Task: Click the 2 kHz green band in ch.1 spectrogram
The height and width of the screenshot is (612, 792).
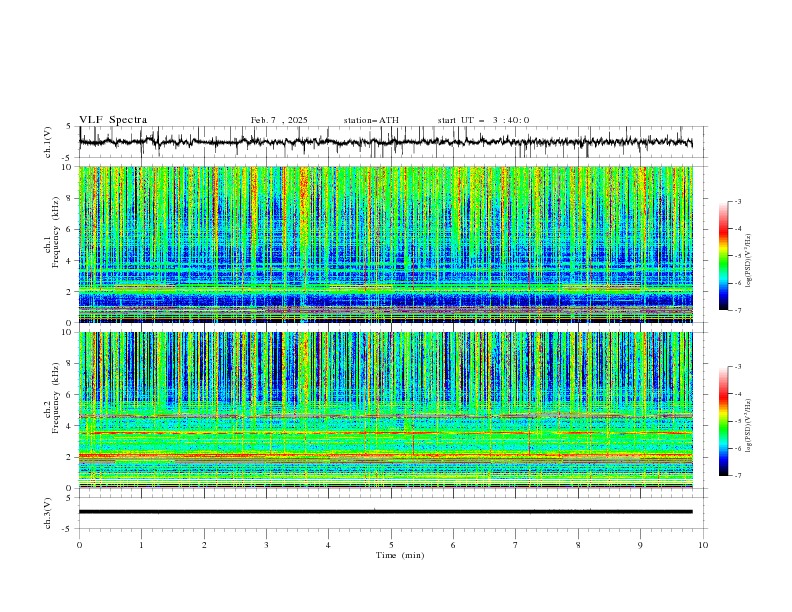Action: (x=386, y=290)
